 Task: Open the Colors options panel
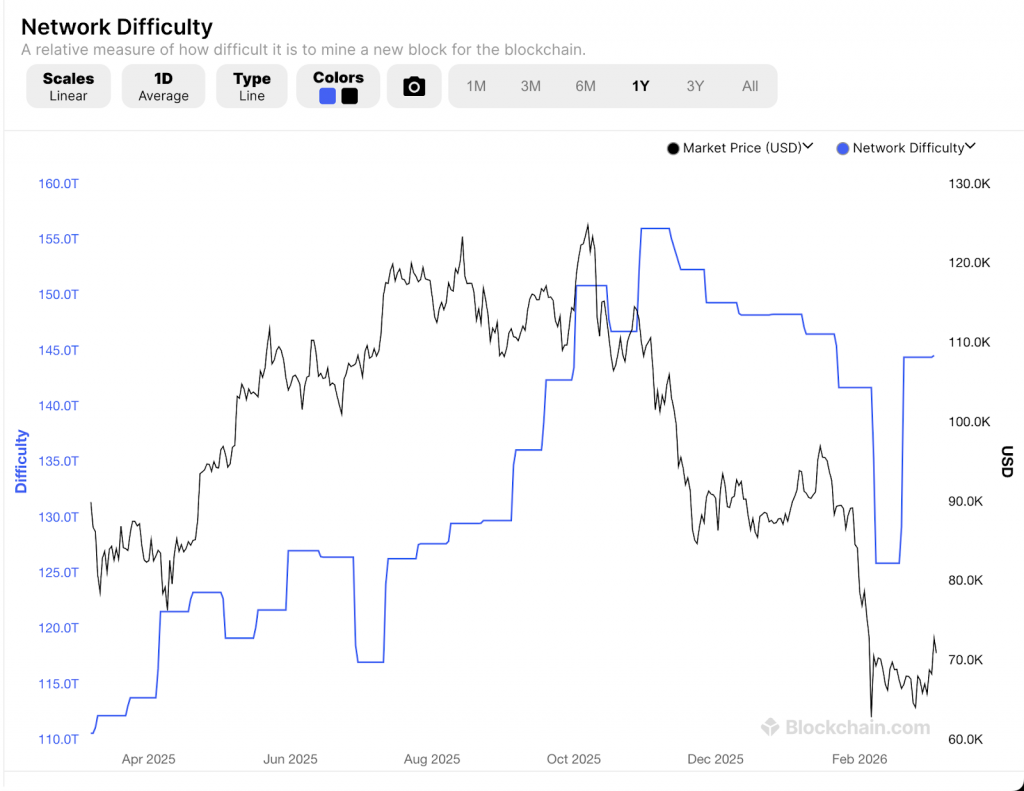338,77
